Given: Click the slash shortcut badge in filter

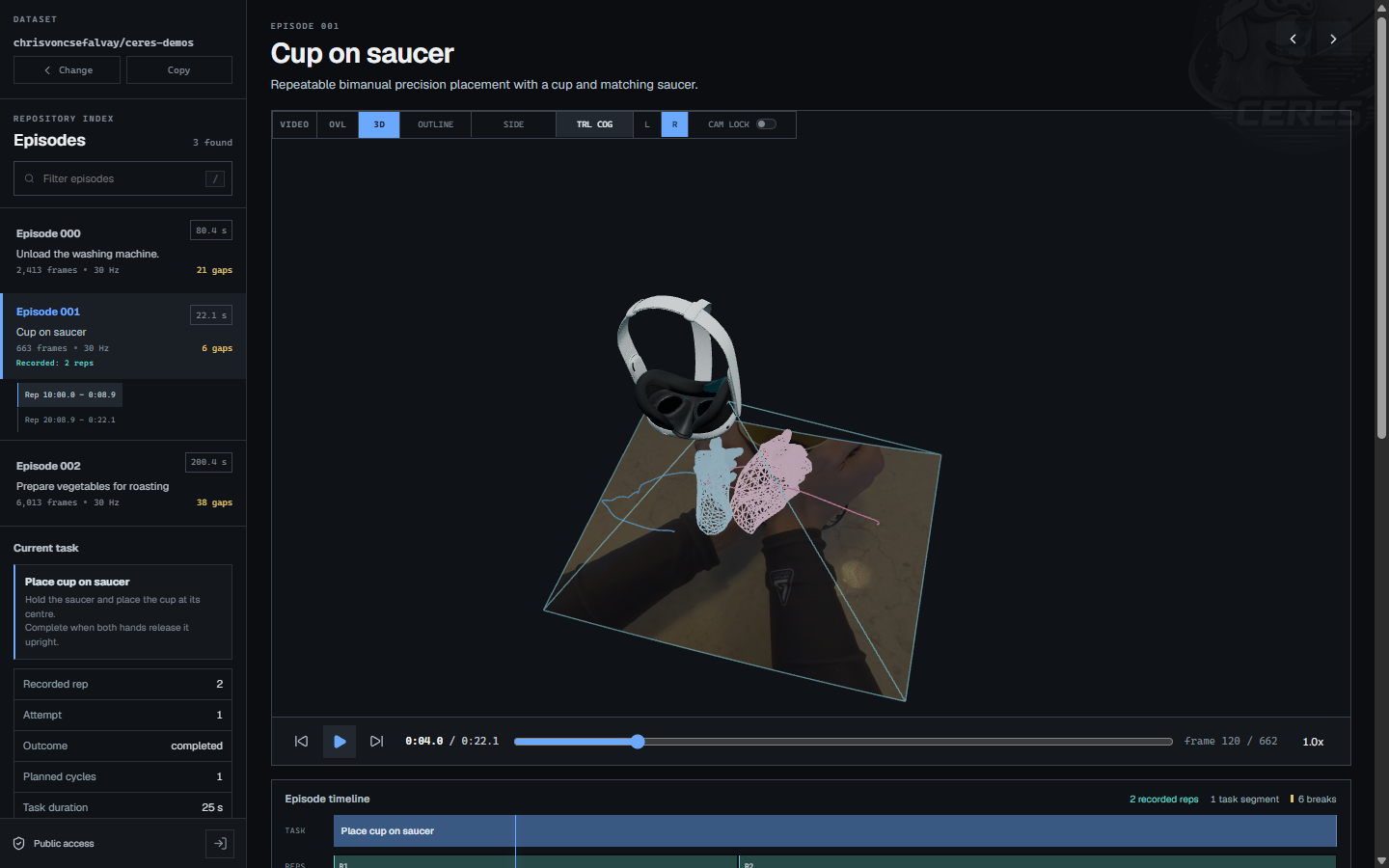Looking at the screenshot, I should tap(215, 178).
